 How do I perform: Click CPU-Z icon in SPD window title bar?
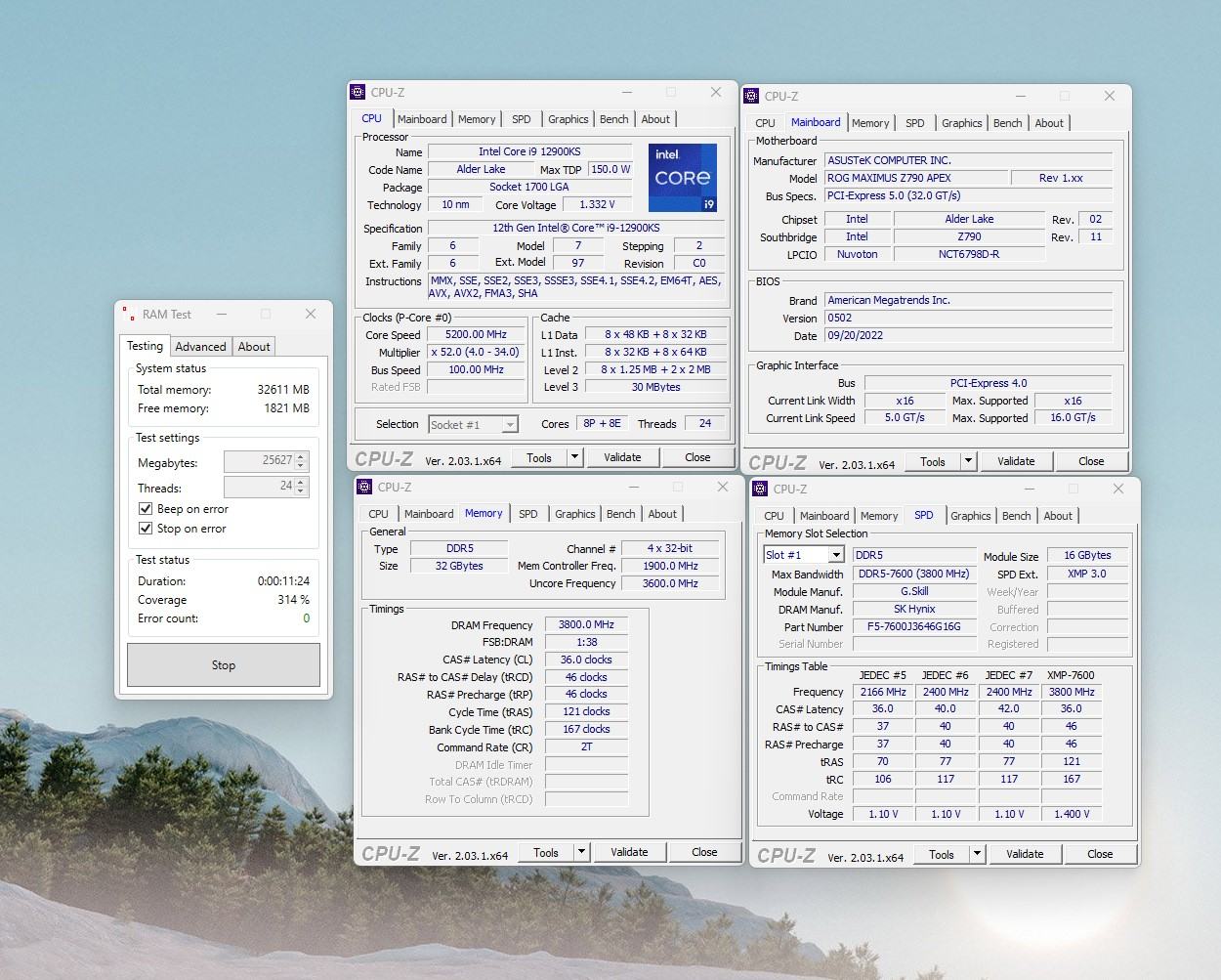(x=760, y=489)
